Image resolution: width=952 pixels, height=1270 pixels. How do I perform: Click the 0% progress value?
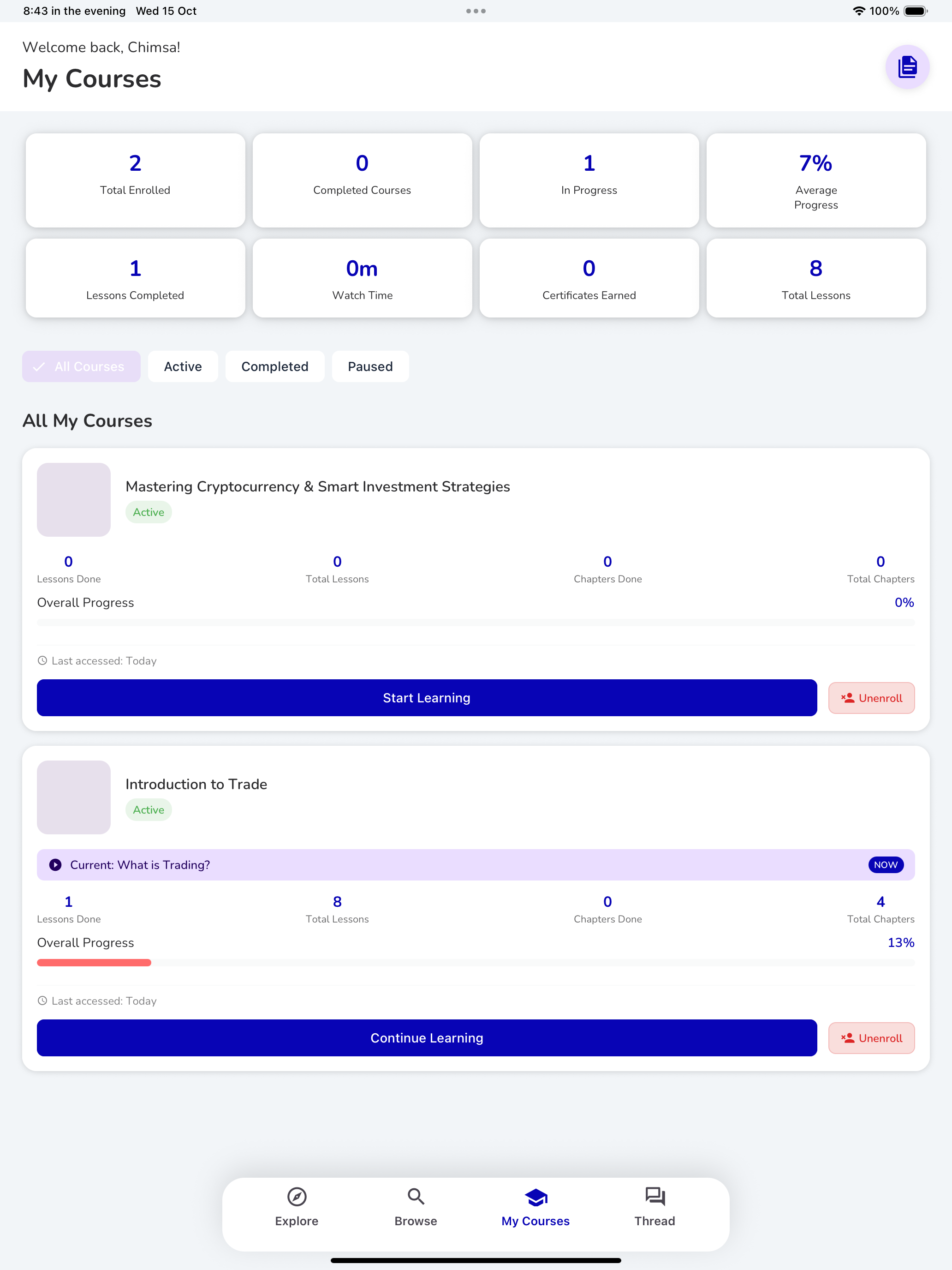pos(904,602)
